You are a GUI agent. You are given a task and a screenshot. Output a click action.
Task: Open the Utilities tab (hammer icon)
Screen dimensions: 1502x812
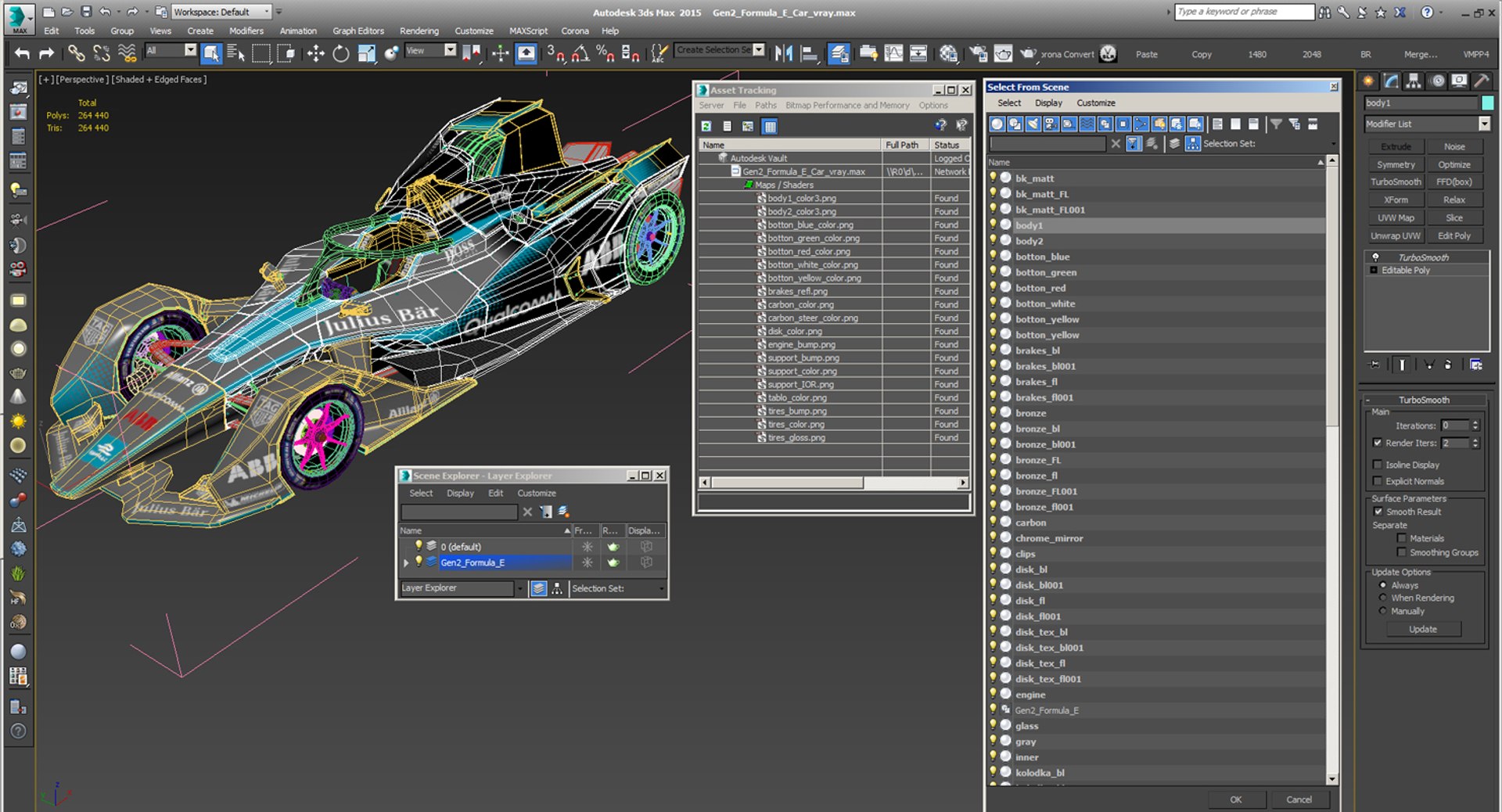1482,81
